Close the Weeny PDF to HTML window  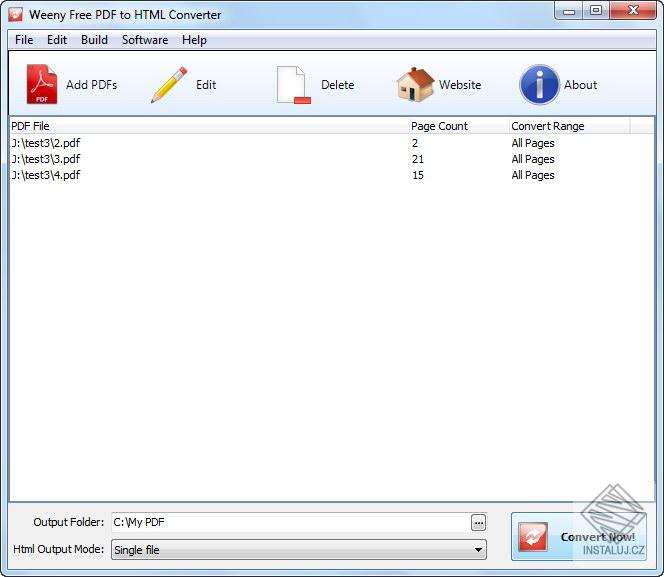(633, 11)
